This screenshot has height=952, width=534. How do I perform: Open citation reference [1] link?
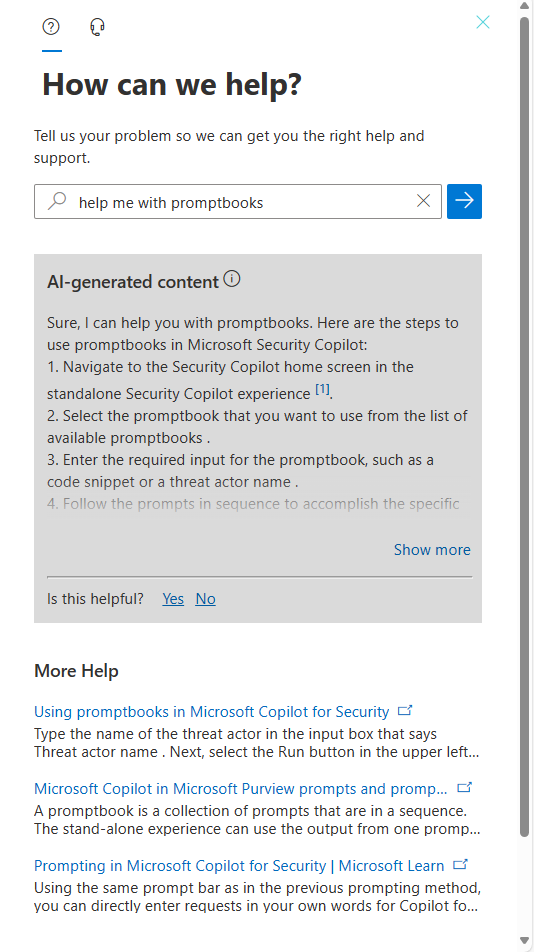[x=322, y=390]
